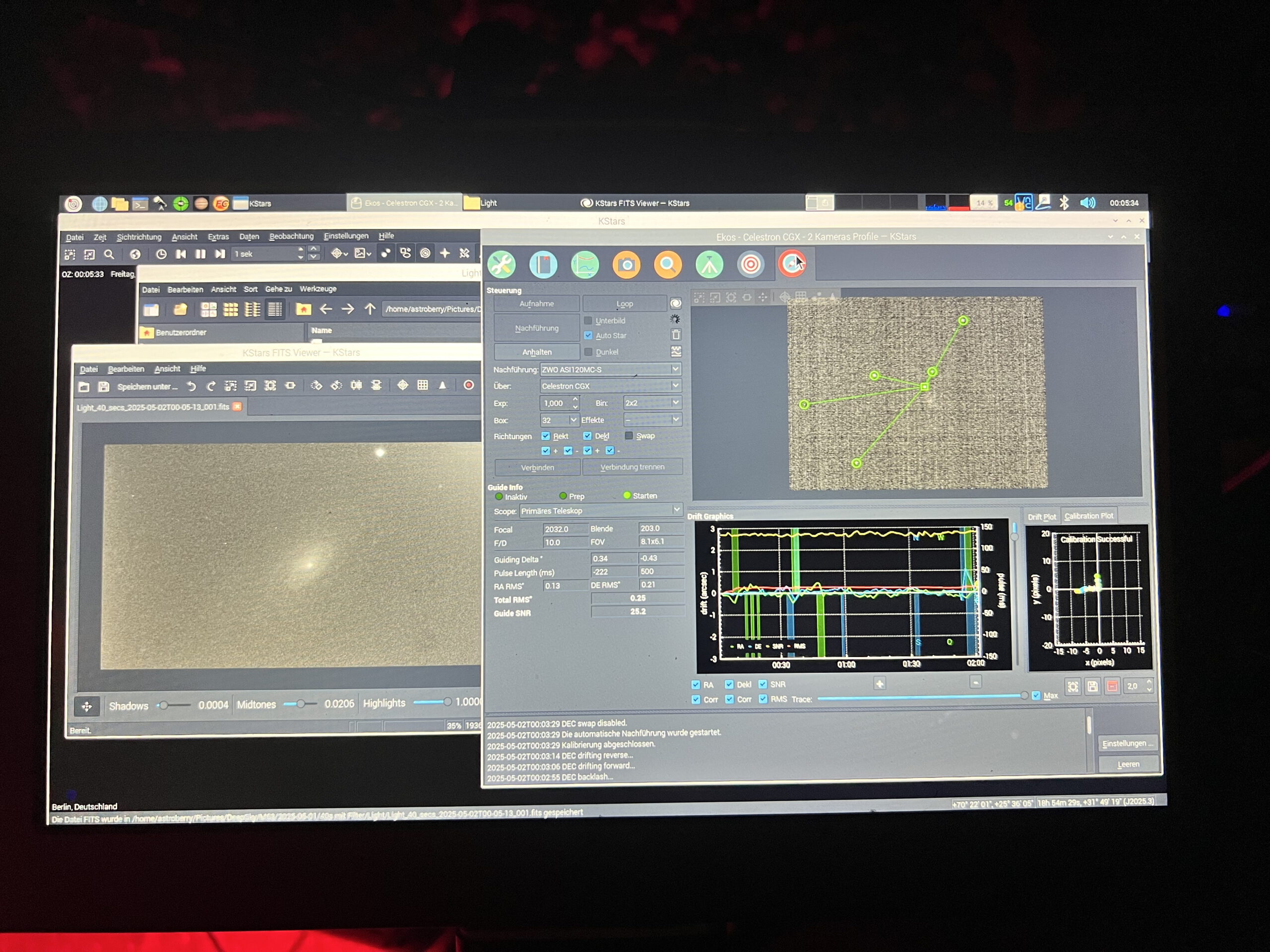
Task: Open the Ekos camera capture module
Action: coord(627,265)
